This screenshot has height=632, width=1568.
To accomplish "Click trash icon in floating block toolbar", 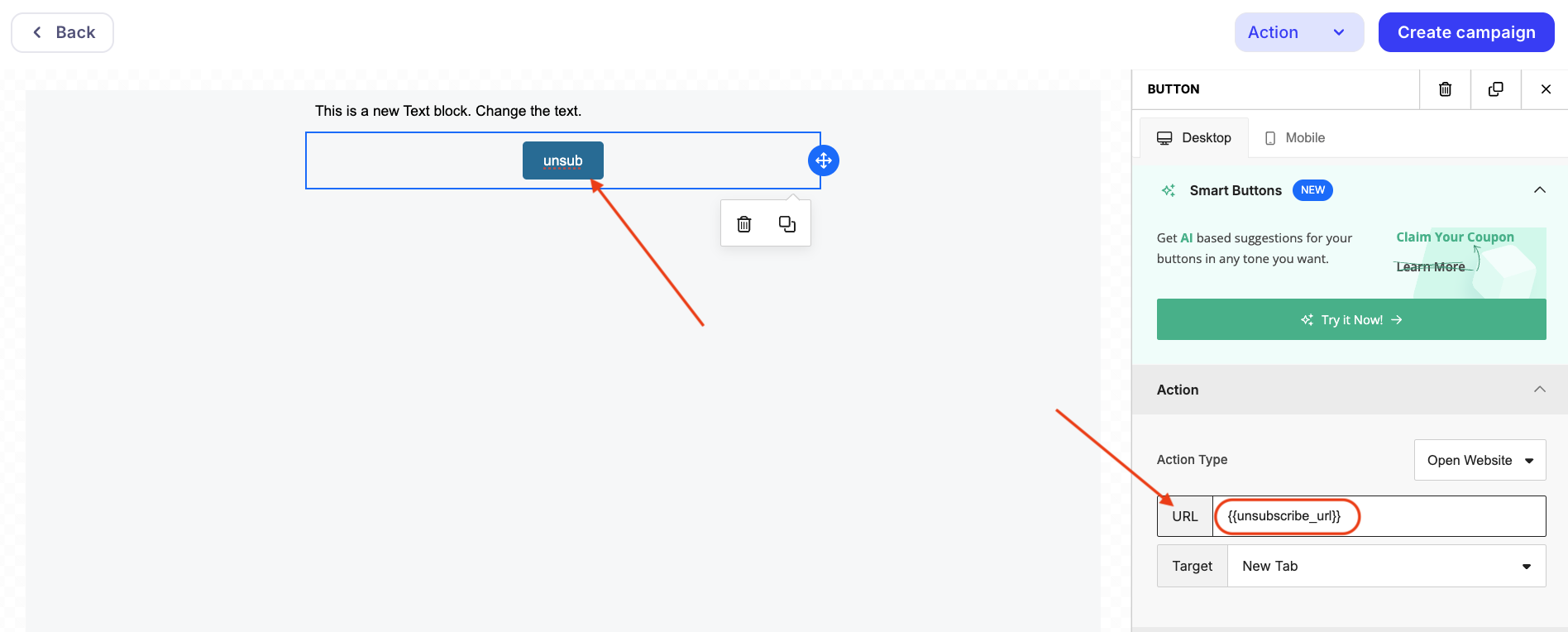I will (x=744, y=224).
